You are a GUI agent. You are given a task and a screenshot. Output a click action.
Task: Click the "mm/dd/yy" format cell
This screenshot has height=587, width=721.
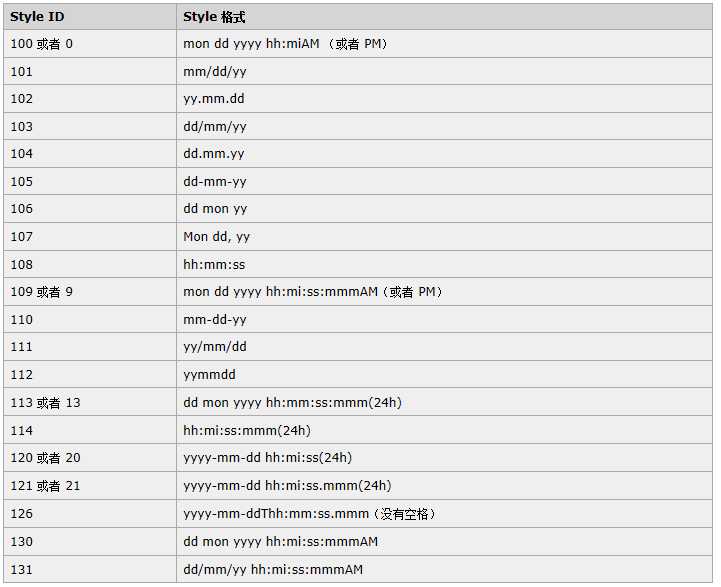point(215,72)
